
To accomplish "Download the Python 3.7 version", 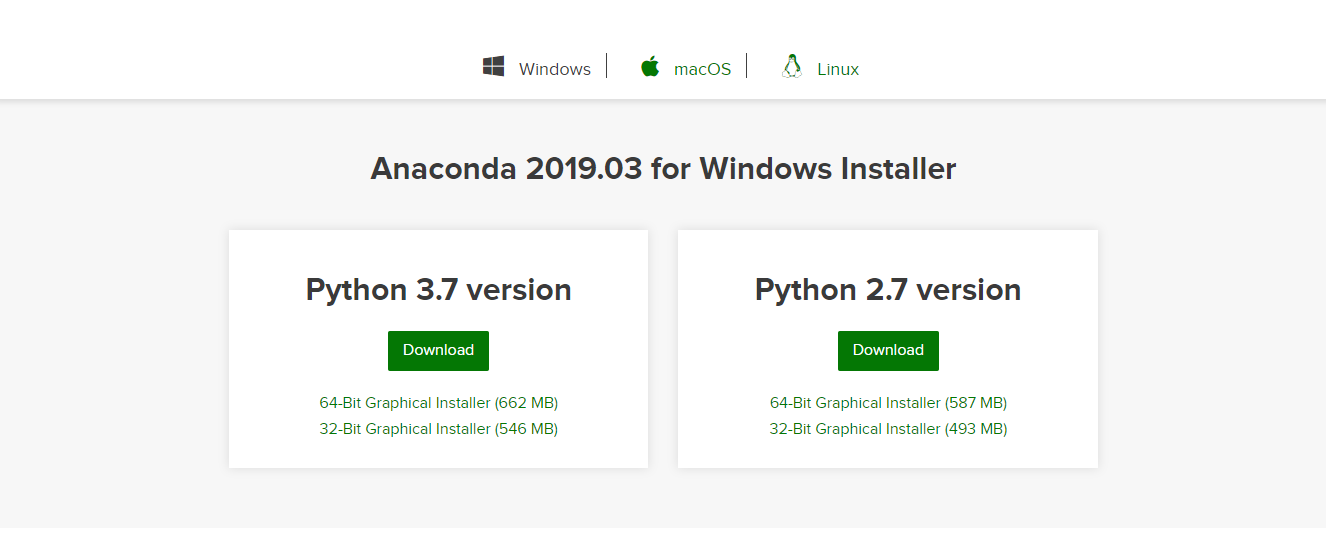I will click(x=438, y=350).
